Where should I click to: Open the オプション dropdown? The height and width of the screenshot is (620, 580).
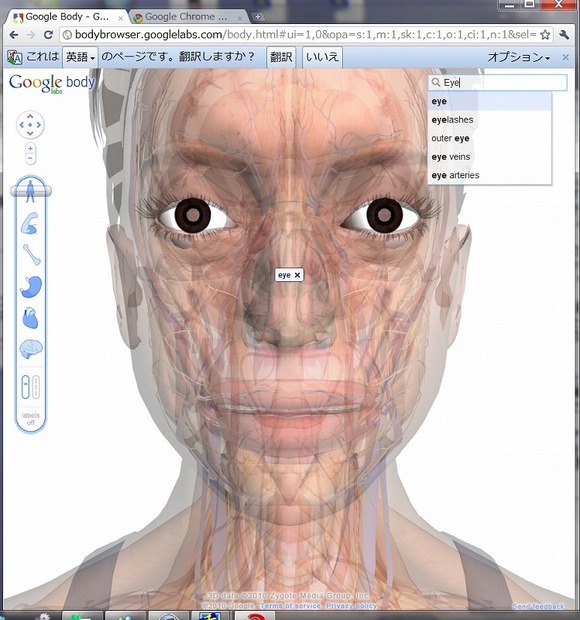(x=519, y=57)
